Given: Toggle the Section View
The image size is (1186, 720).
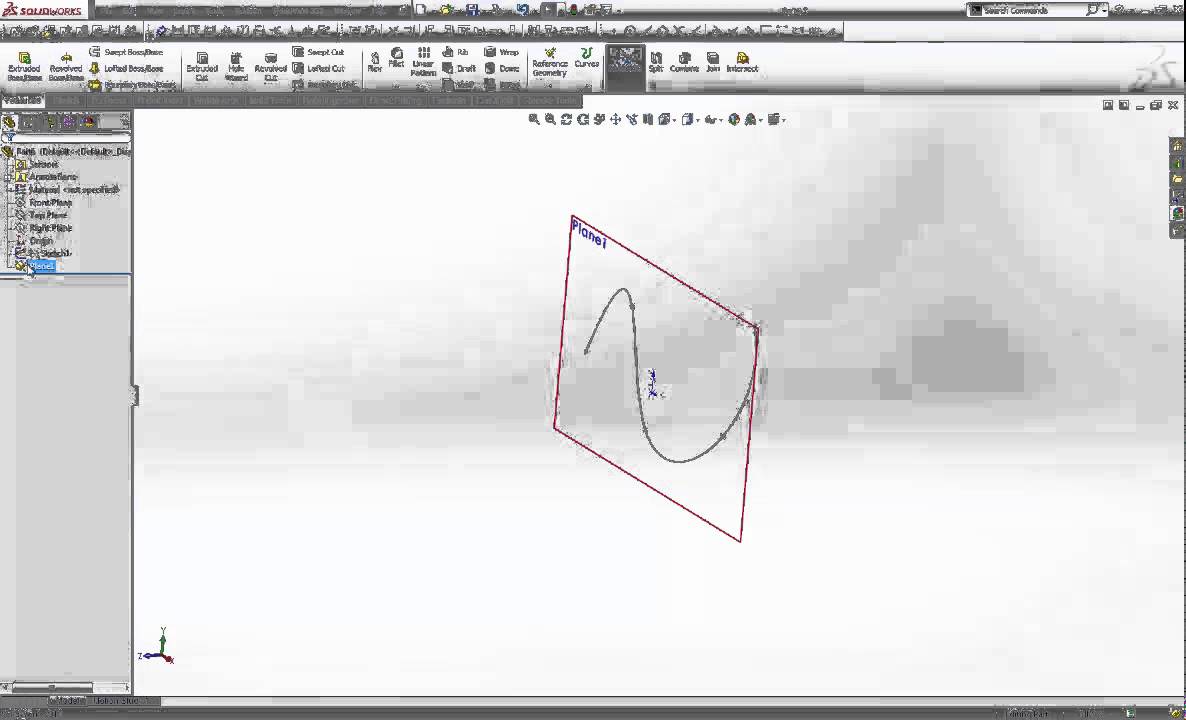Looking at the screenshot, I should coord(649,119).
